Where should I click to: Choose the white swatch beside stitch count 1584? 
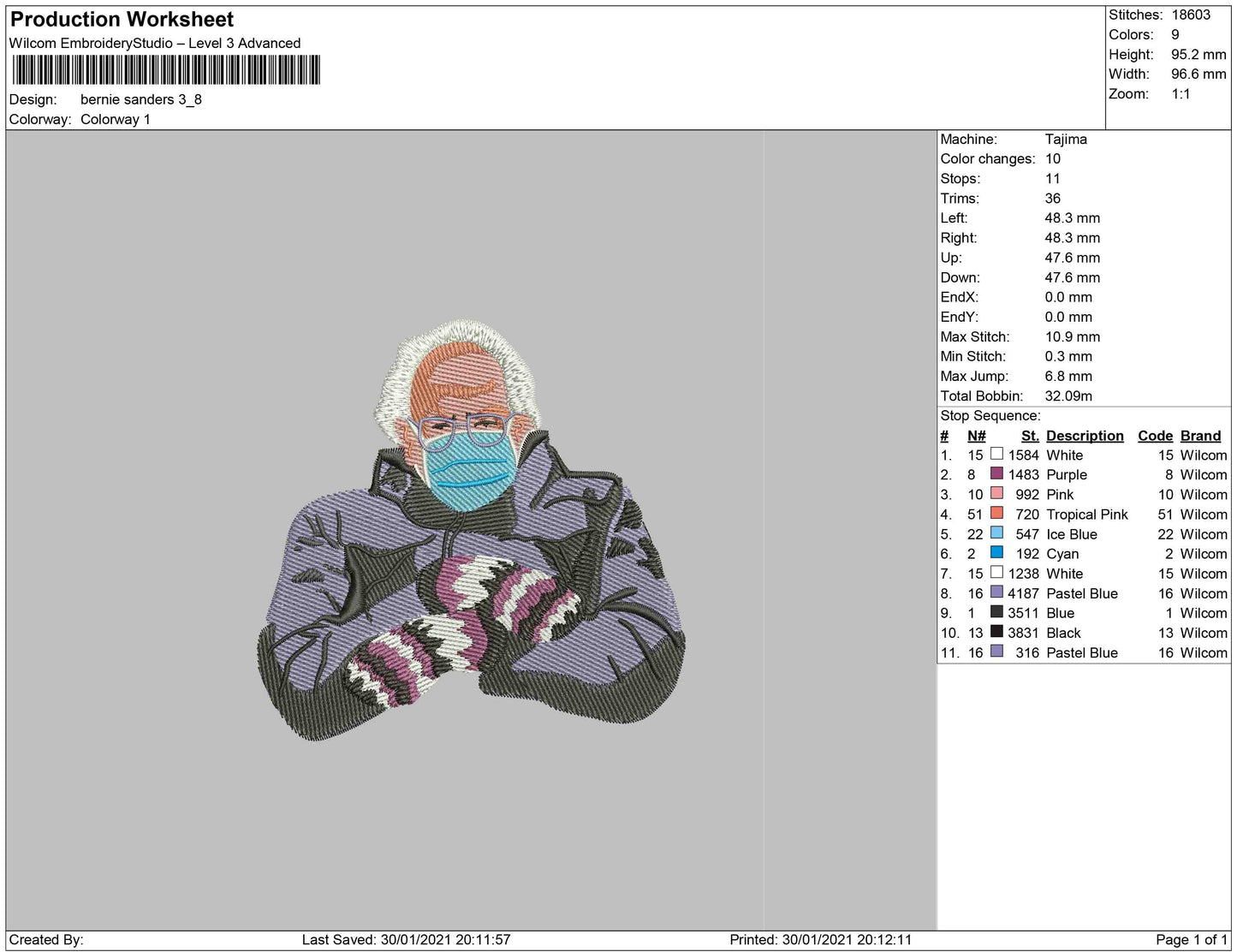[x=996, y=455]
